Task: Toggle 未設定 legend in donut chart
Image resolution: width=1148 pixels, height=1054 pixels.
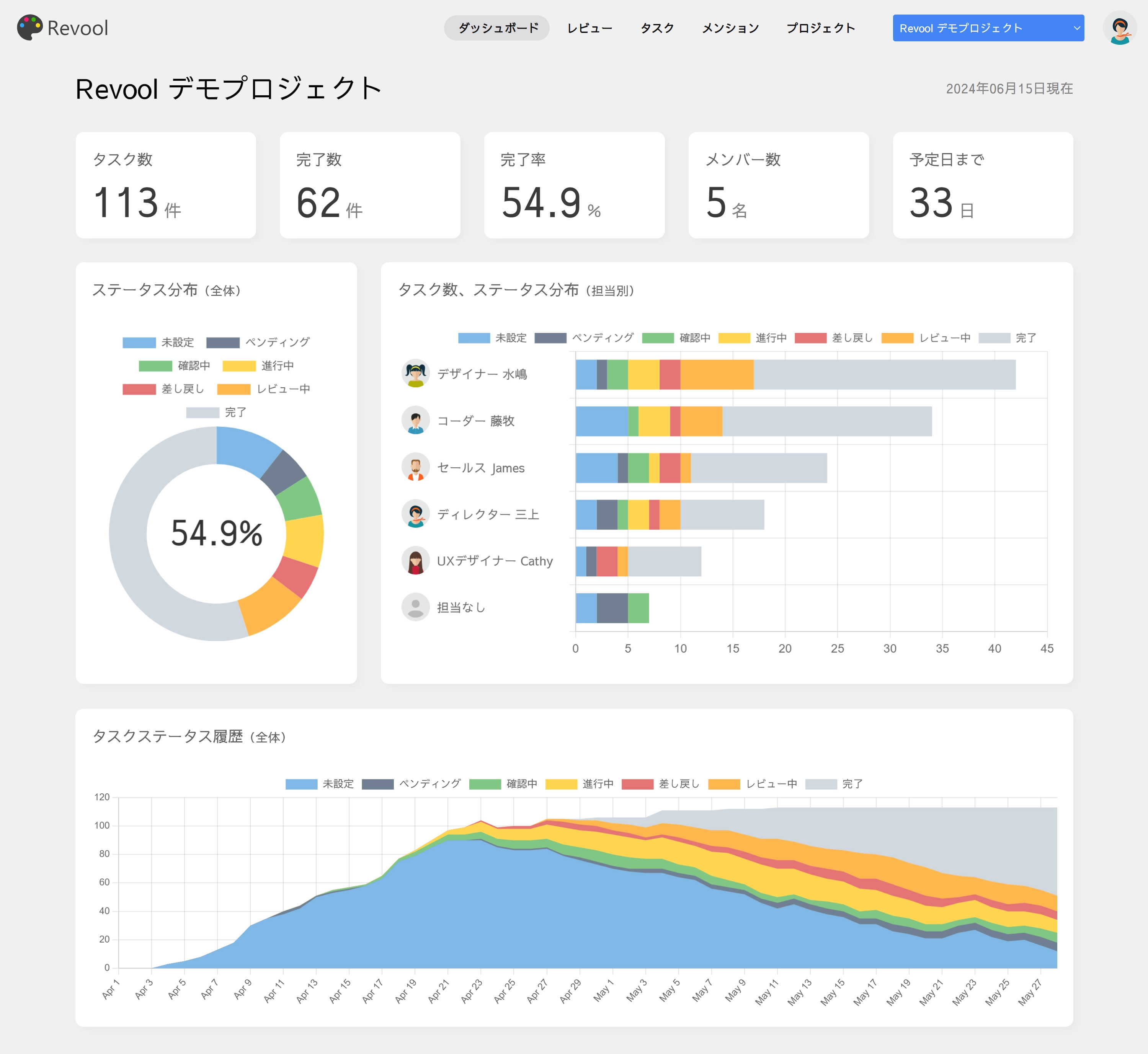Action: 158,342
